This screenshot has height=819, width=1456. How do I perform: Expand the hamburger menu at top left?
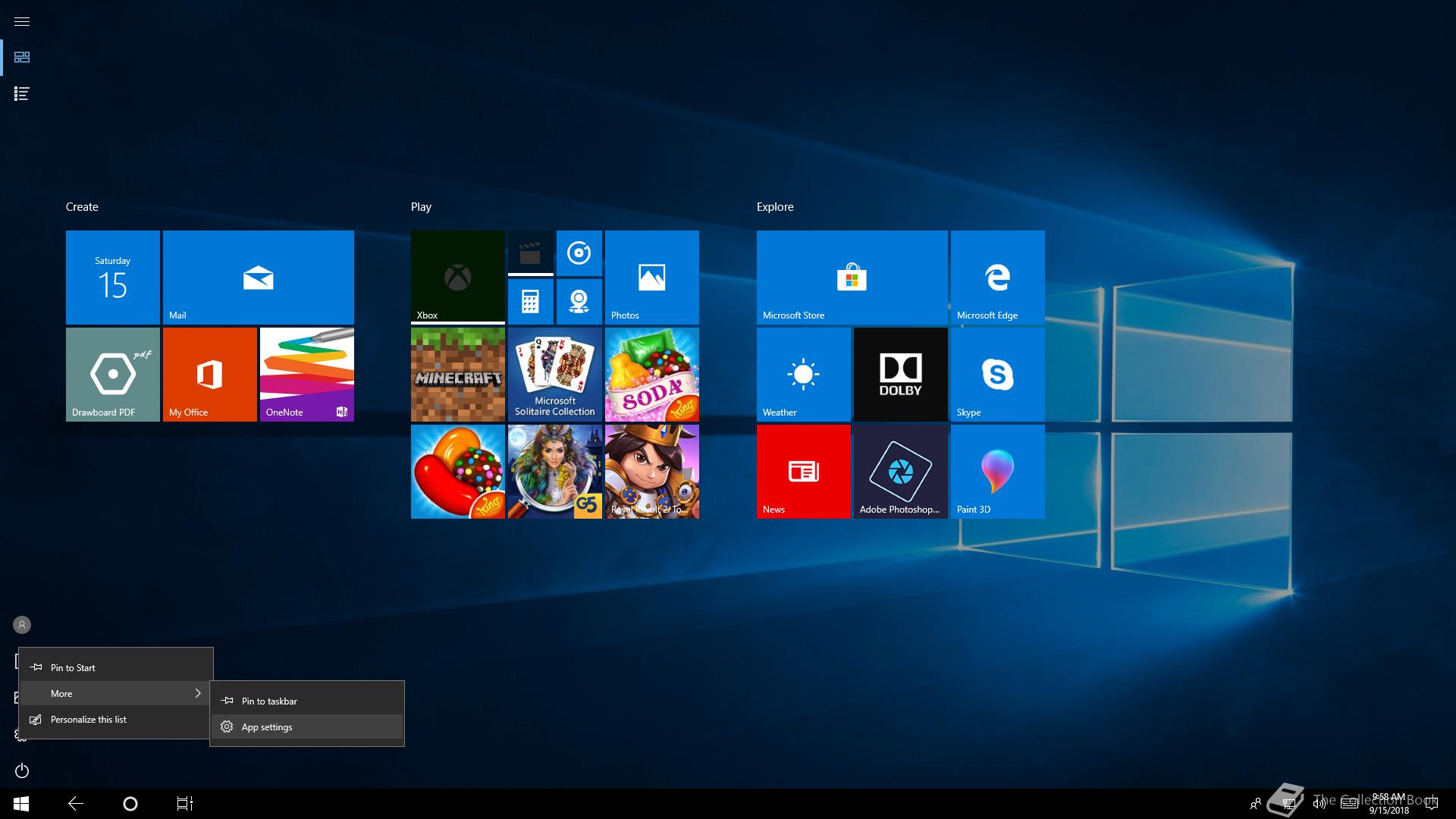tap(22, 21)
